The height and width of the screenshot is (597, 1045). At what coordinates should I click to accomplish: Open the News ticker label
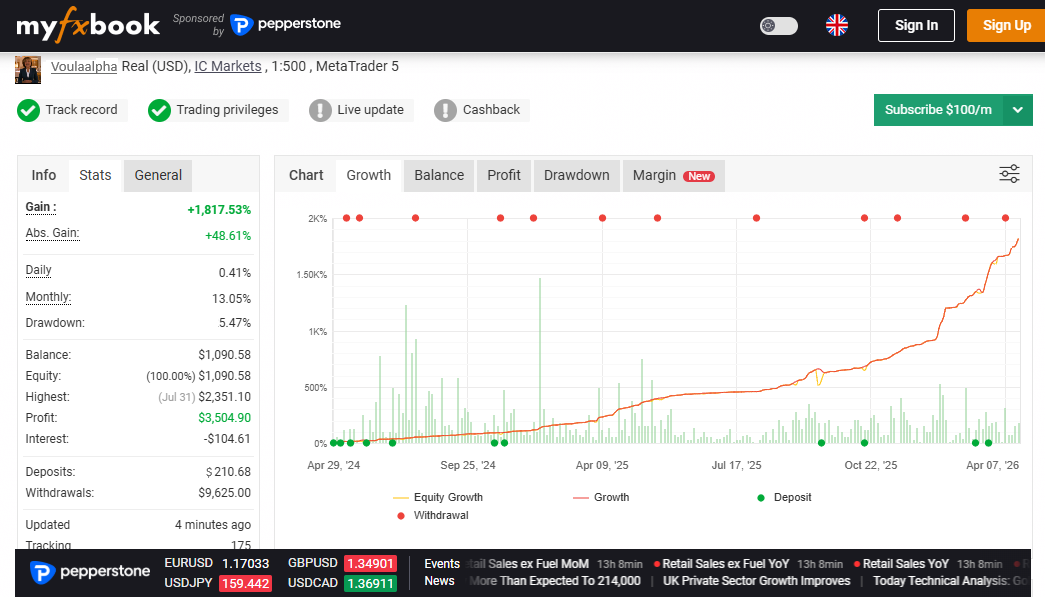[x=439, y=581]
